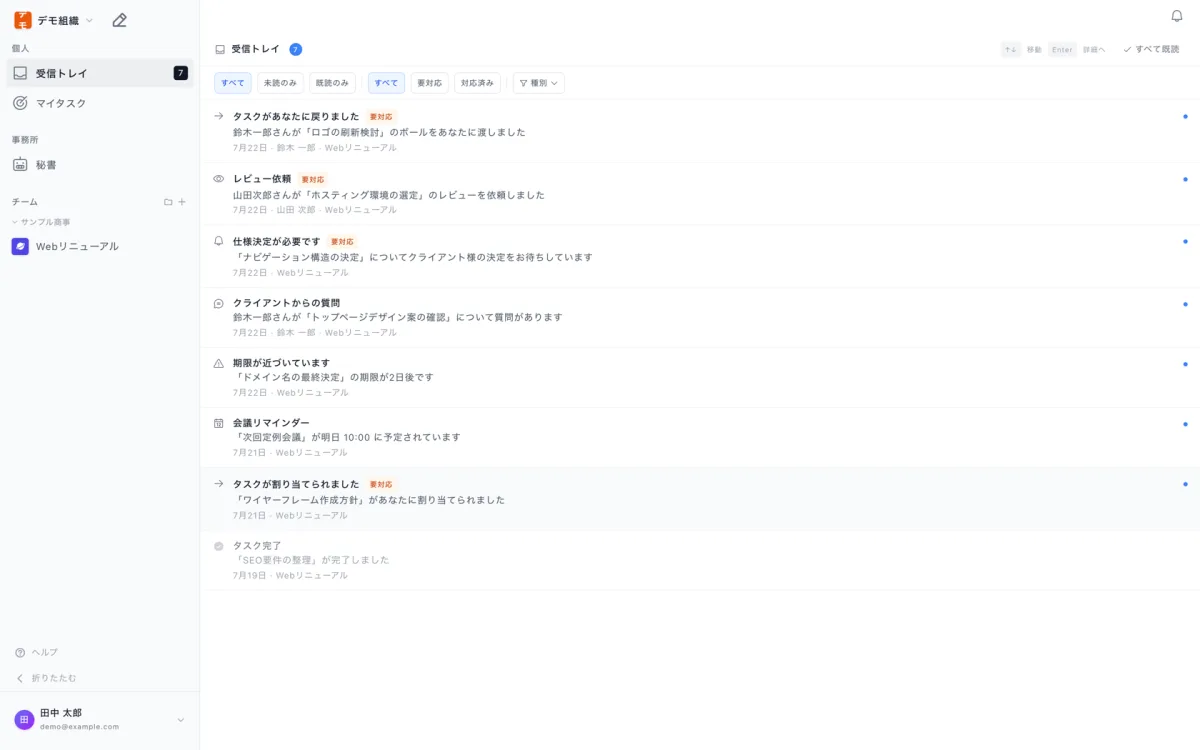The height and width of the screenshot is (750, 1200).
Task: Click chat bubble icon of クライアントからの質問
Action: click(x=219, y=303)
